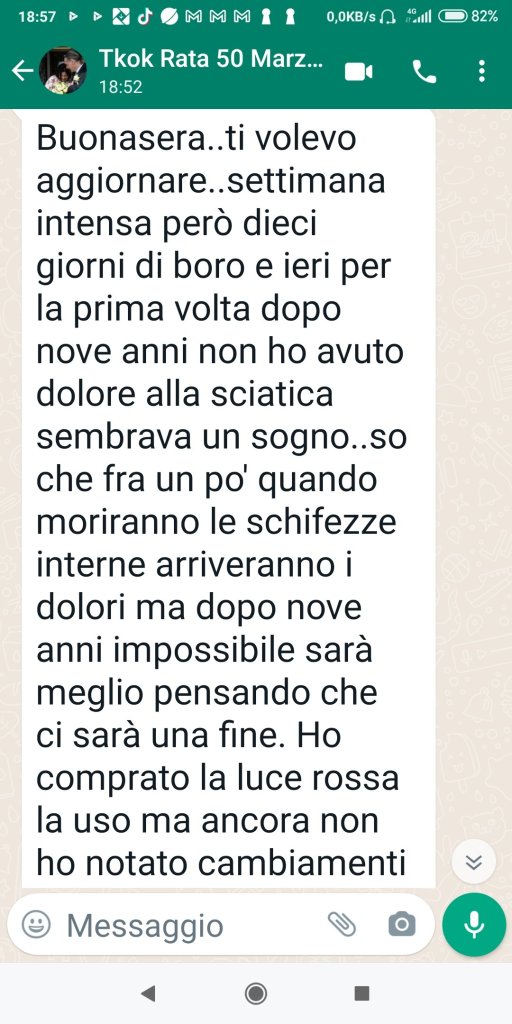The image size is (512, 1024).
Task: Start a video call with the contact
Action: 359,71
